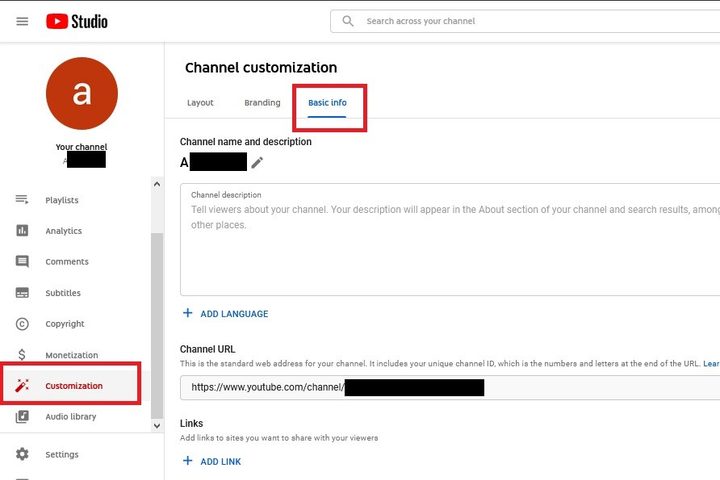Click the Links heading
720x480 pixels.
(191, 423)
